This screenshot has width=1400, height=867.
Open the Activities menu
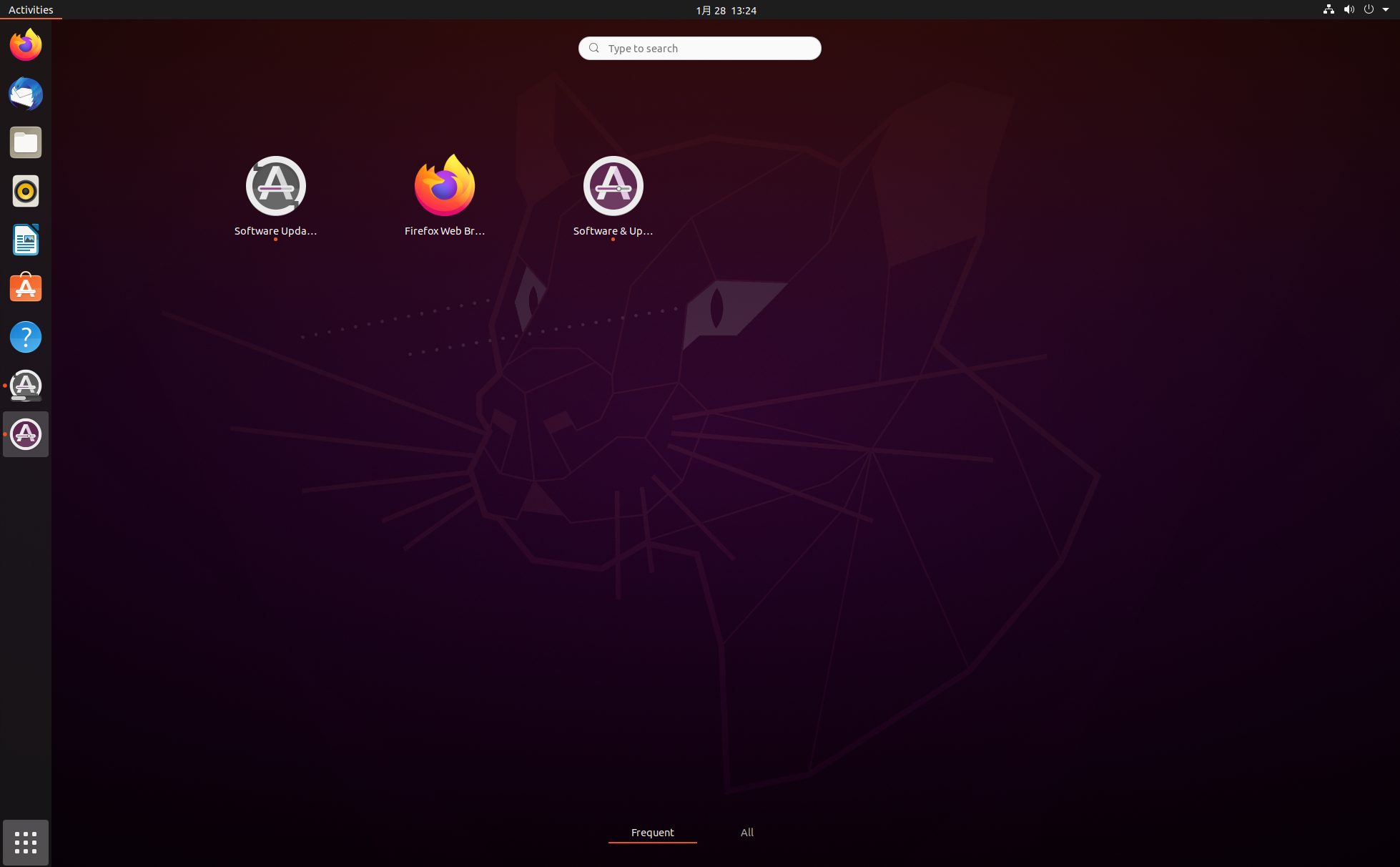(x=30, y=9)
